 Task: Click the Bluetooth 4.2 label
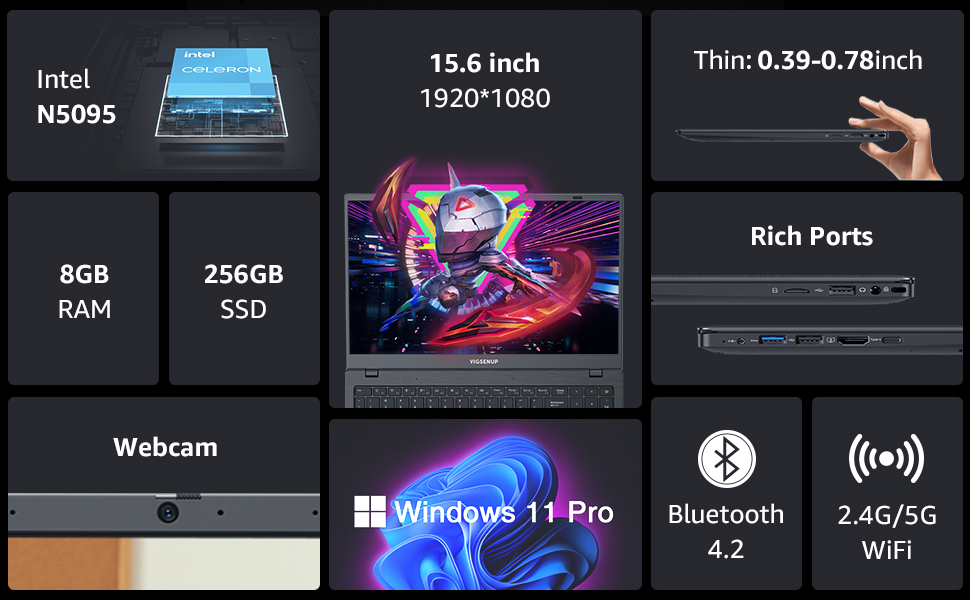(726, 531)
